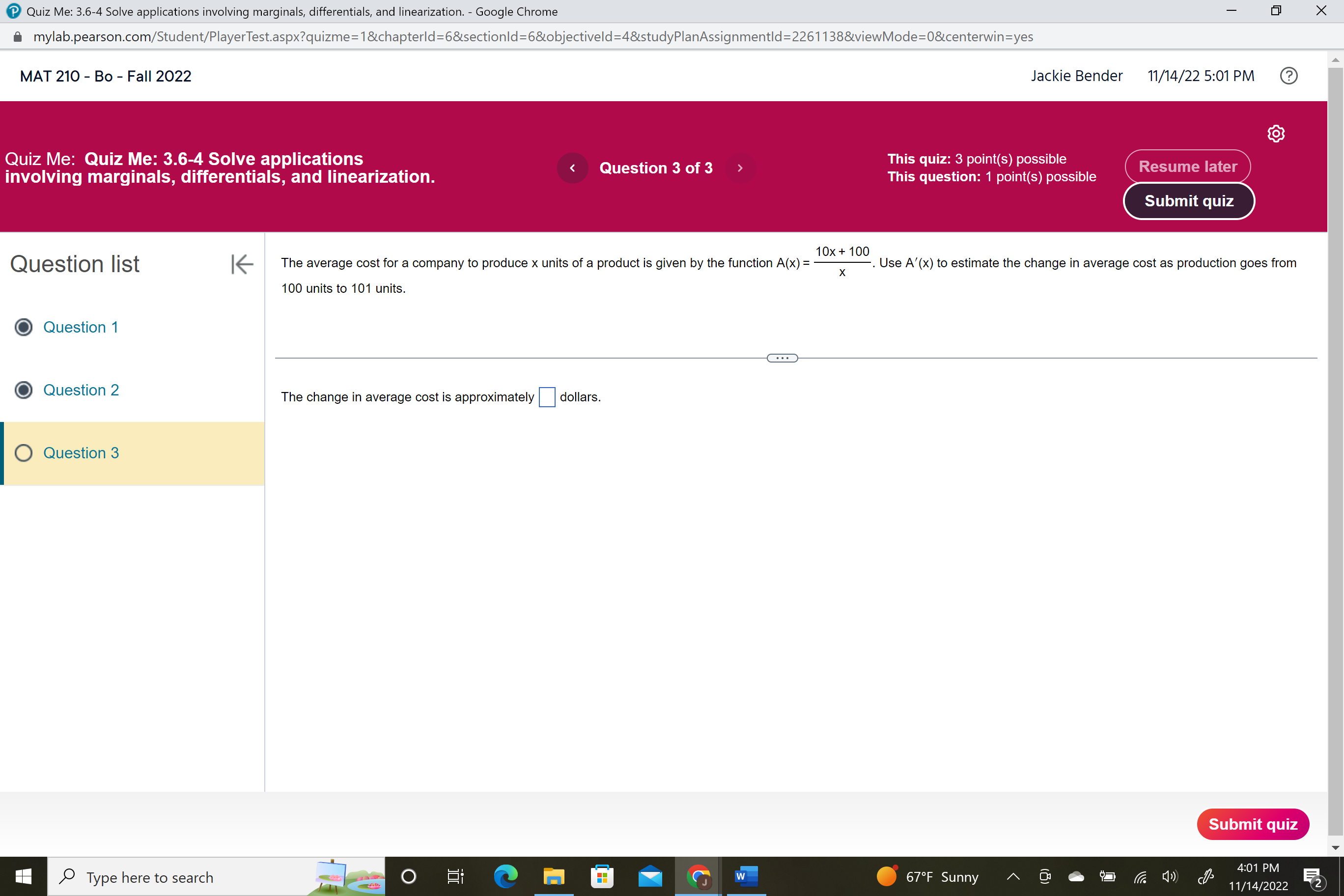
Task: Go to previous question arrow
Action: [x=572, y=168]
